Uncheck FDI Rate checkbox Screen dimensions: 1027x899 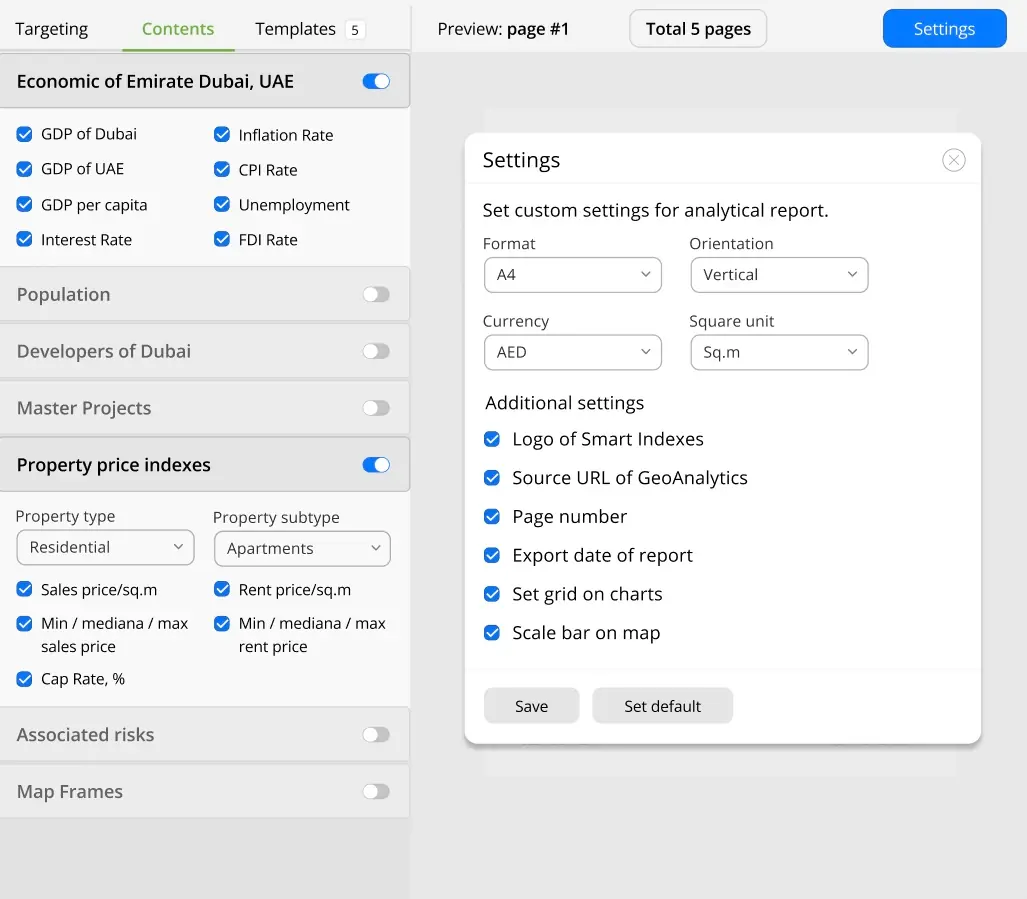222,239
